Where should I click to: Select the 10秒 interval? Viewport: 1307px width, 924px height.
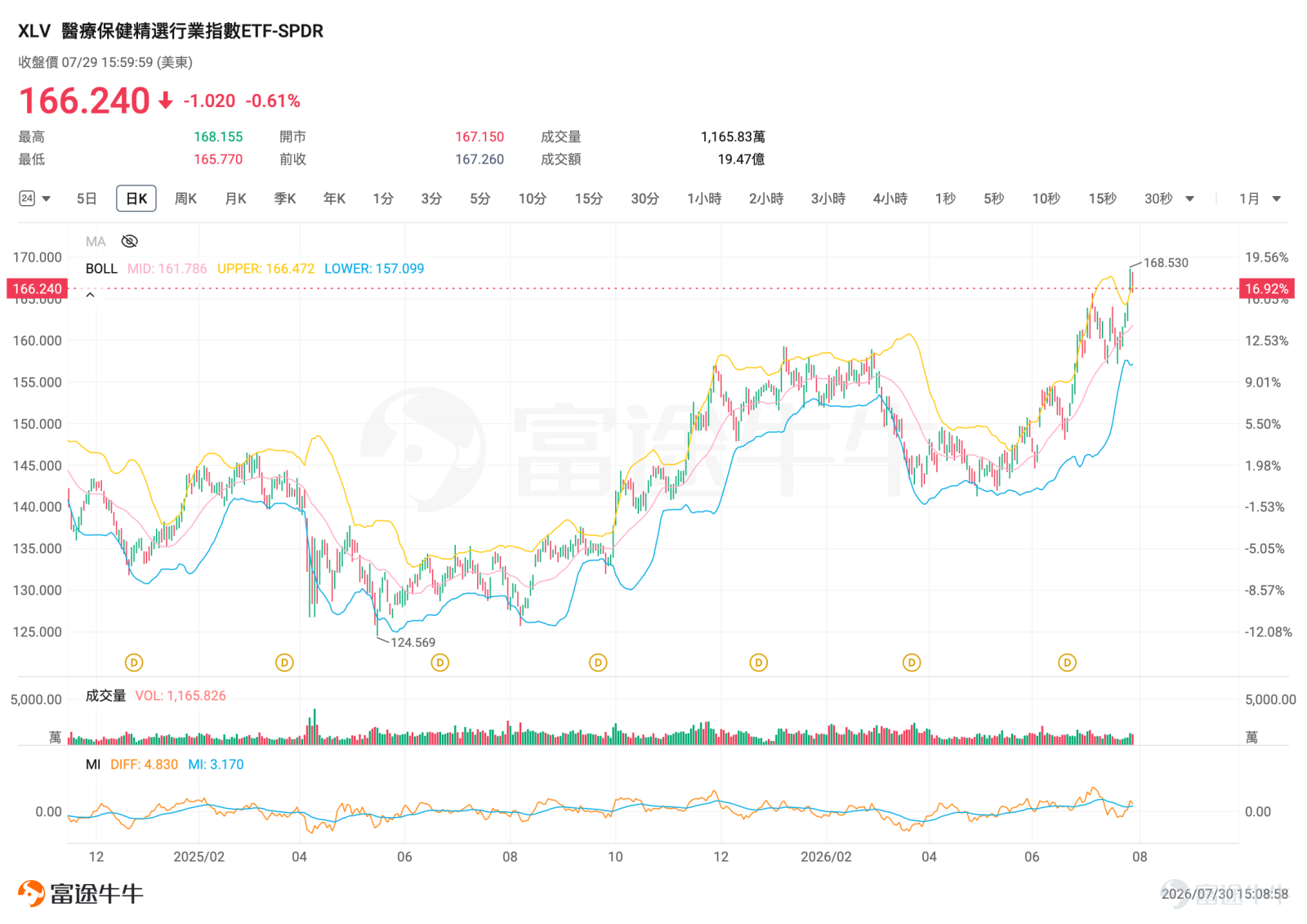(1046, 199)
